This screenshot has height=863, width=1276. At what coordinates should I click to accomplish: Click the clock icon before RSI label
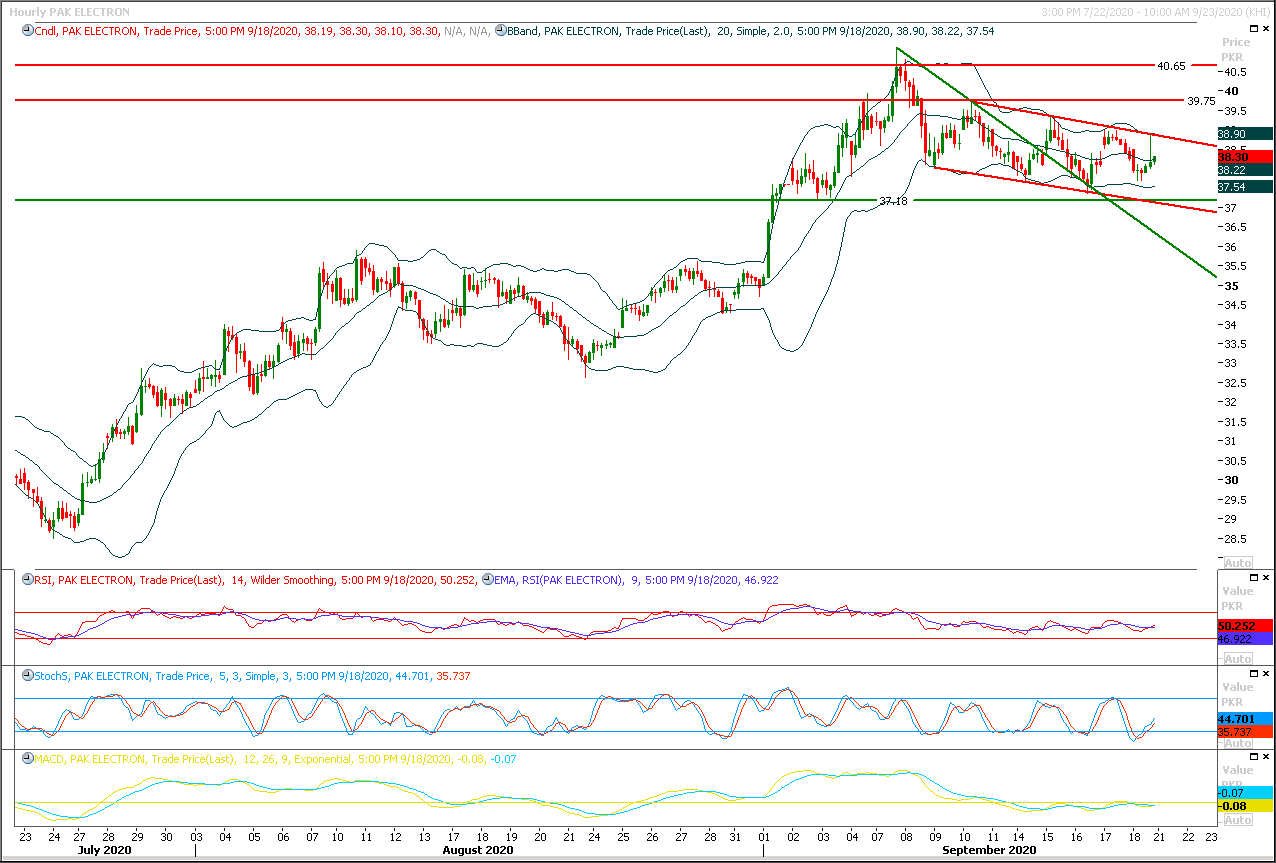click(27, 579)
